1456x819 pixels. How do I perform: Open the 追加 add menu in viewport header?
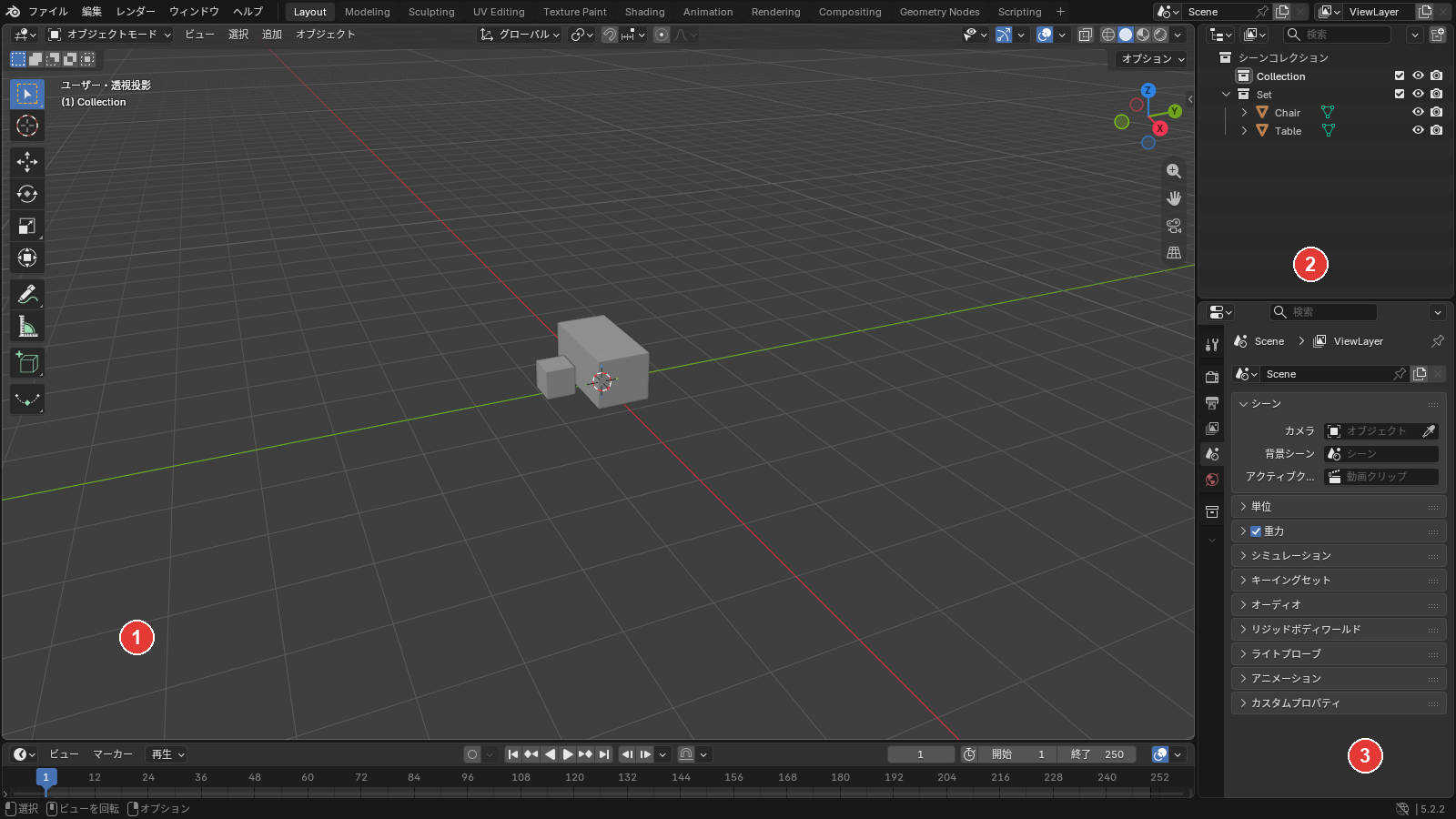tap(272, 35)
